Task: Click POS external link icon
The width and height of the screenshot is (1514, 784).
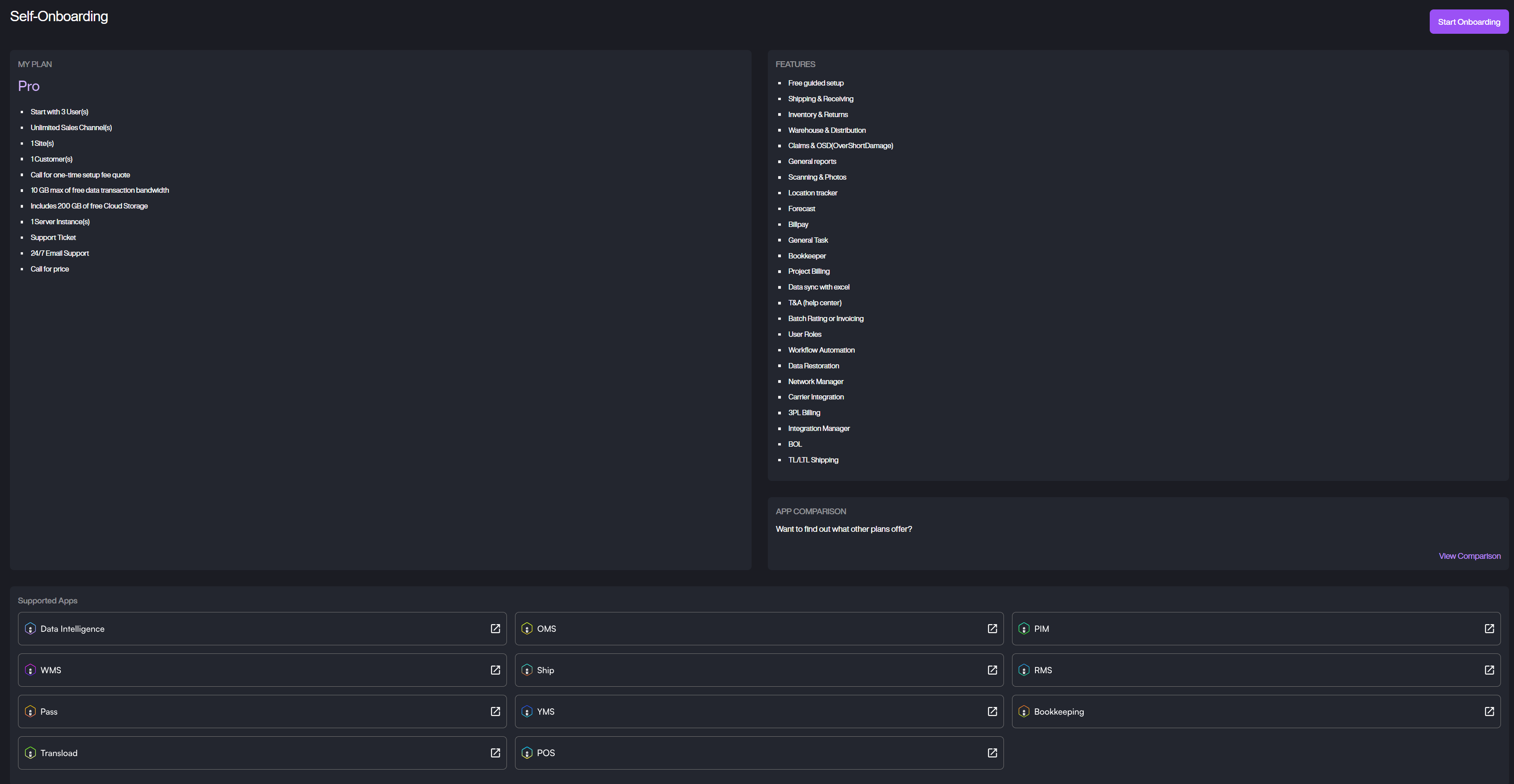Action: pyautogui.click(x=992, y=753)
